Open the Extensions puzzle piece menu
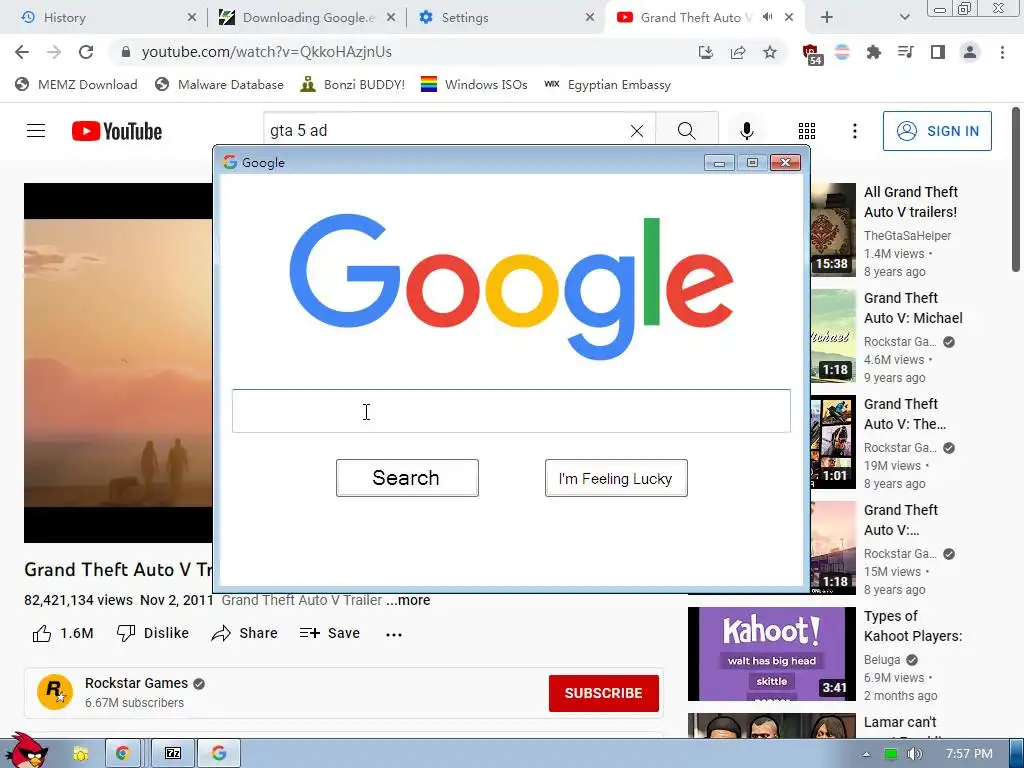 (x=873, y=52)
